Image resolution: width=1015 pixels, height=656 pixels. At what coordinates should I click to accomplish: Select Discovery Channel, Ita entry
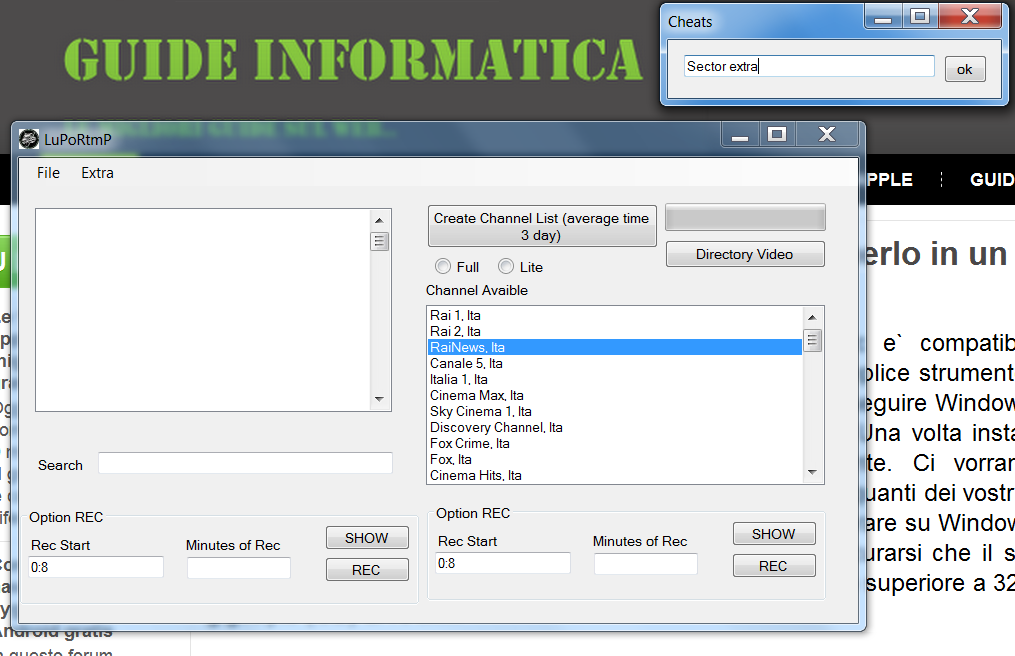click(x=615, y=427)
